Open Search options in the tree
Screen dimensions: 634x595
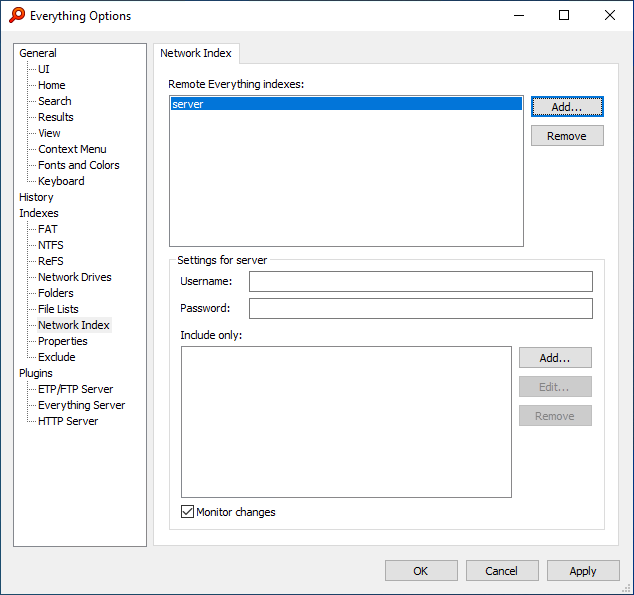coord(55,101)
